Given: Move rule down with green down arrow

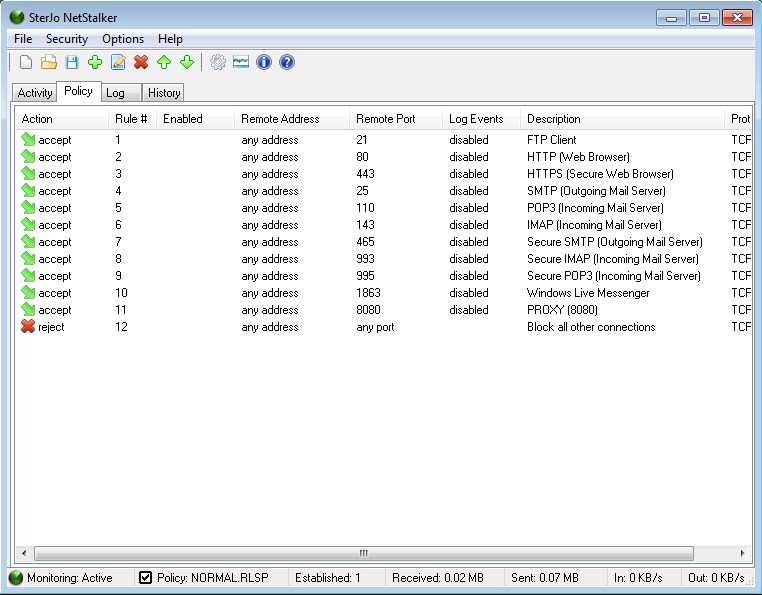Looking at the screenshot, I should pos(186,63).
